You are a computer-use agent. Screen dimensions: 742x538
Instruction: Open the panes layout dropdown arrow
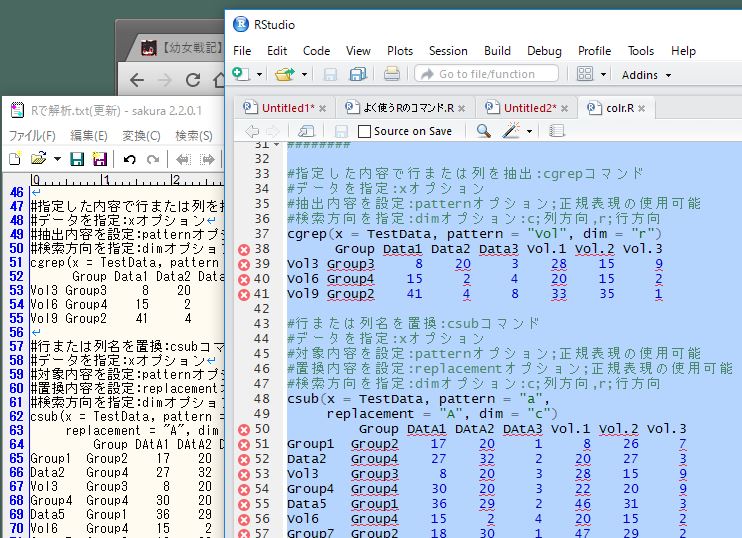click(x=603, y=75)
